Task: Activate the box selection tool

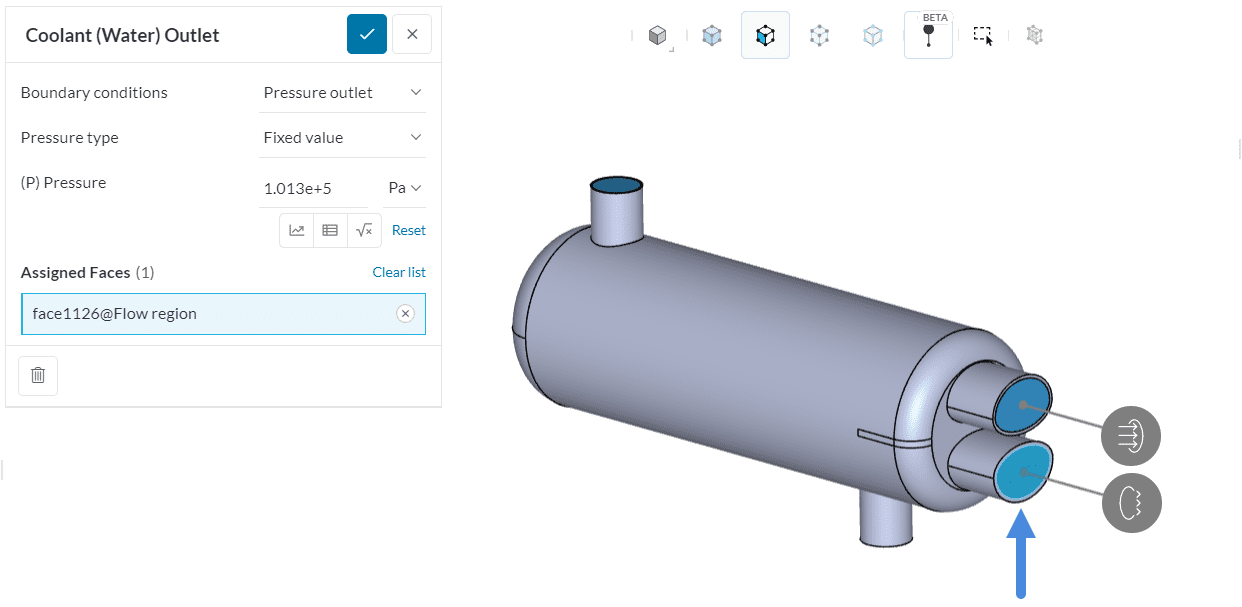Action: pyautogui.click(x=983, y=36)
